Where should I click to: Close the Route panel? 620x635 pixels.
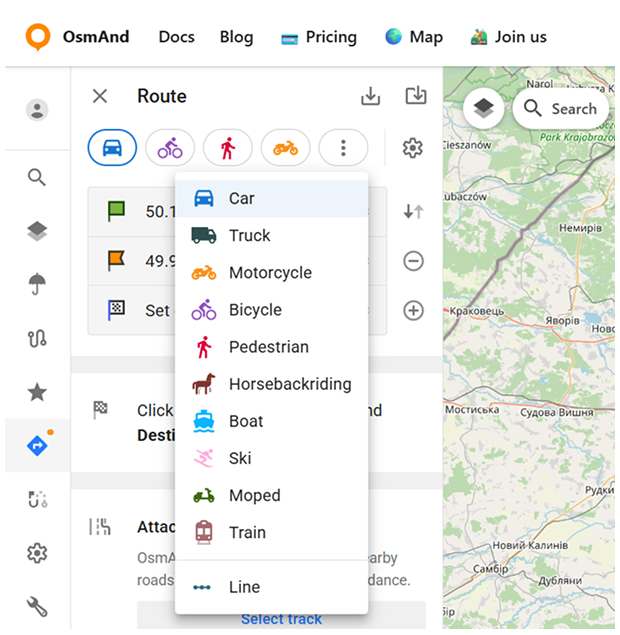[x=100, y=96]
